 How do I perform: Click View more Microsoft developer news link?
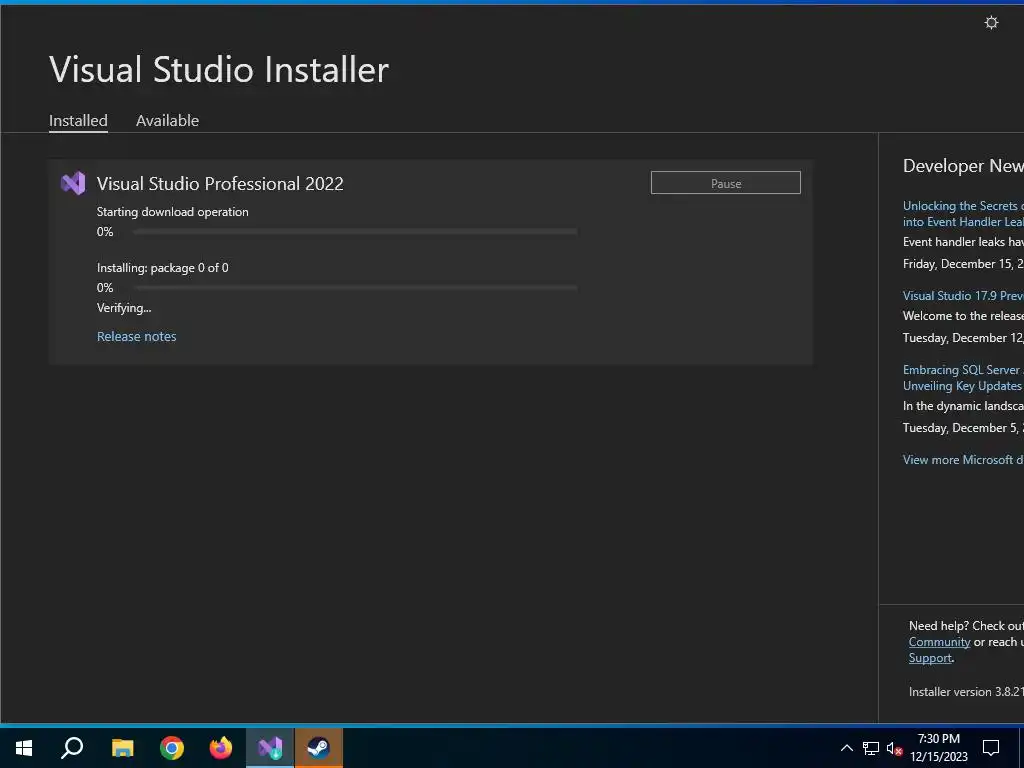(x=963, y=460)
